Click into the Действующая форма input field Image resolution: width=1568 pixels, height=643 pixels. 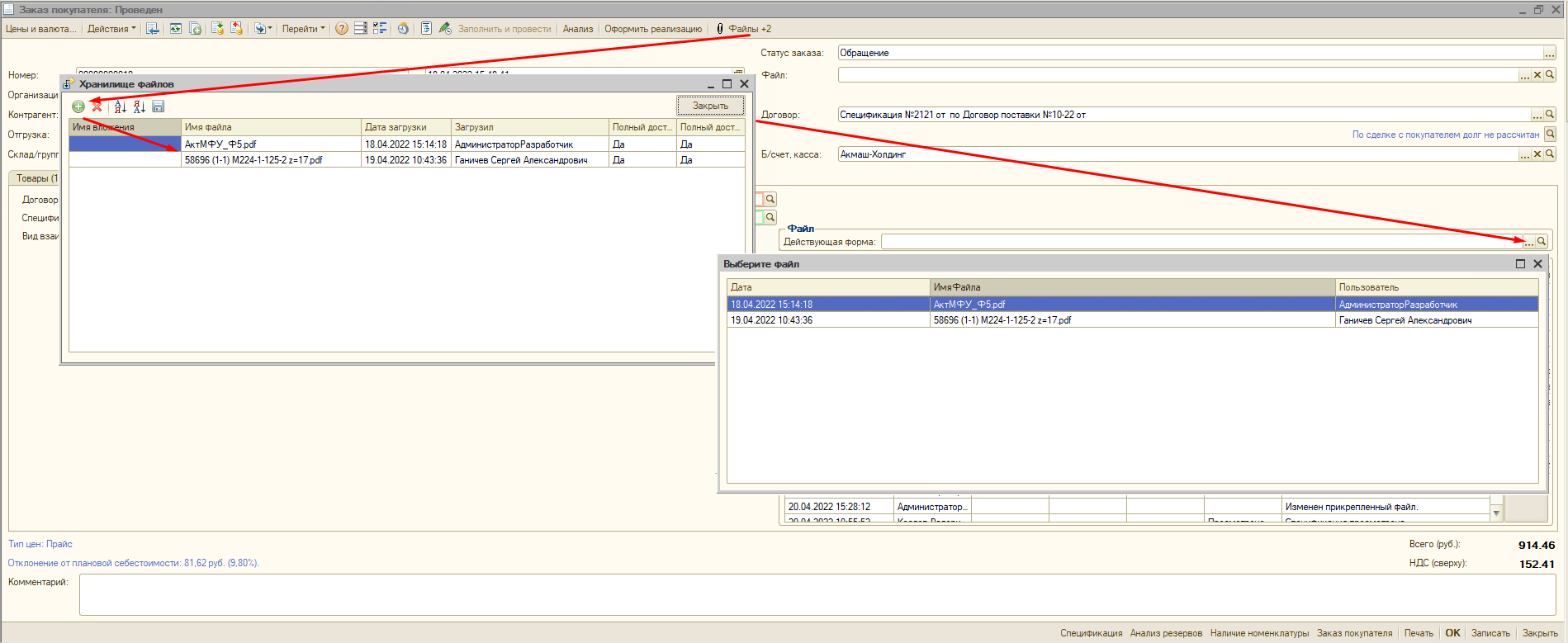(1201, 242)
